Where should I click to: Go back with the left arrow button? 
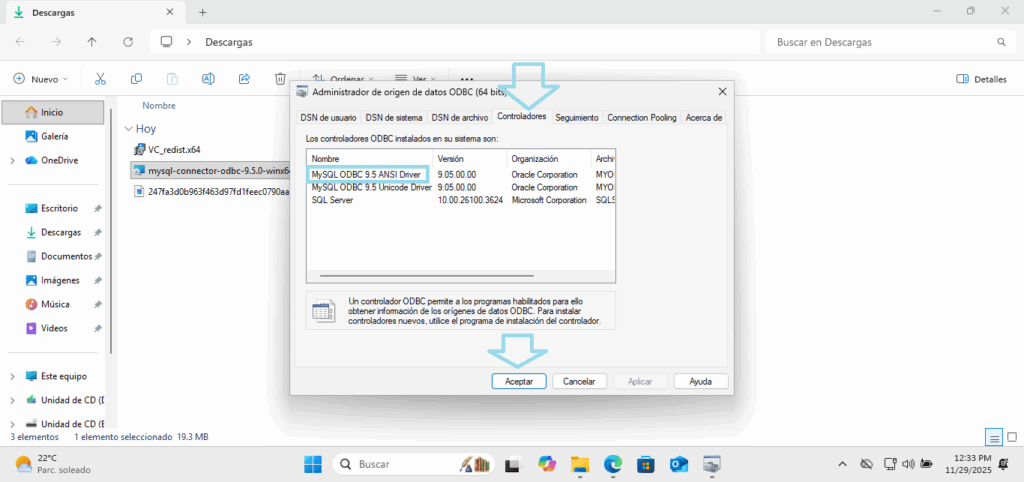point(20,42)
